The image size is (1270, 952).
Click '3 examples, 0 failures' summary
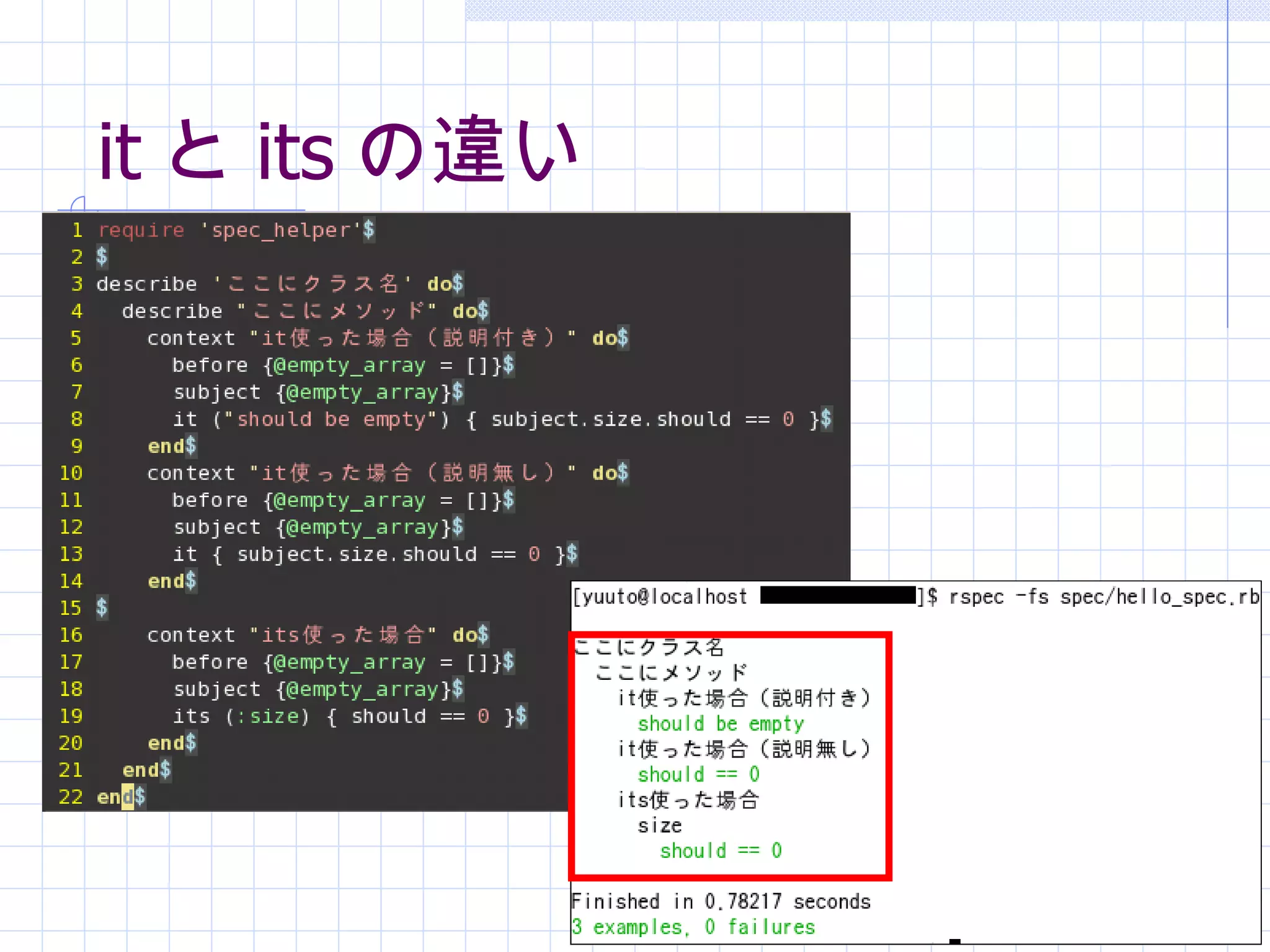[x=693, y=927]
